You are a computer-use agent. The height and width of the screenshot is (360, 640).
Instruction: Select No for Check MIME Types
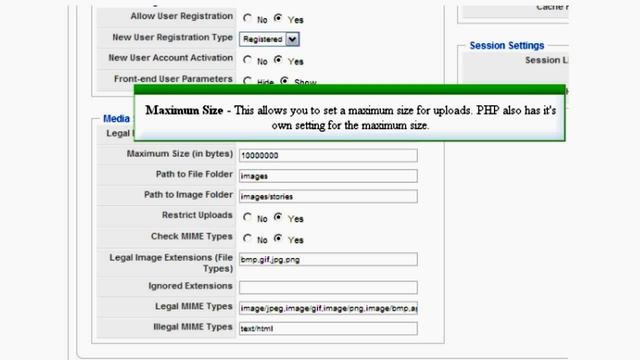click(x=247, y=239)
